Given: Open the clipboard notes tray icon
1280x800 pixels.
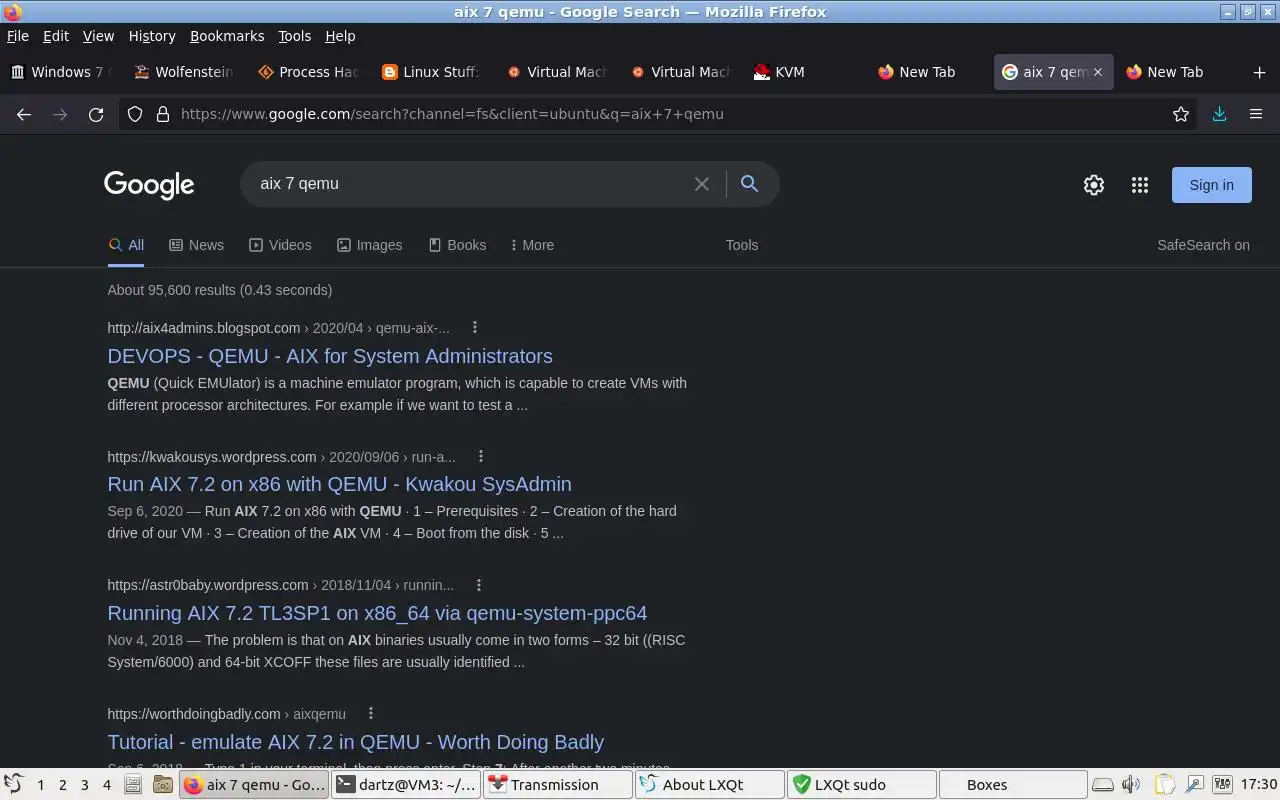Looking at the screenshot, I should (x=1164, y=785).
